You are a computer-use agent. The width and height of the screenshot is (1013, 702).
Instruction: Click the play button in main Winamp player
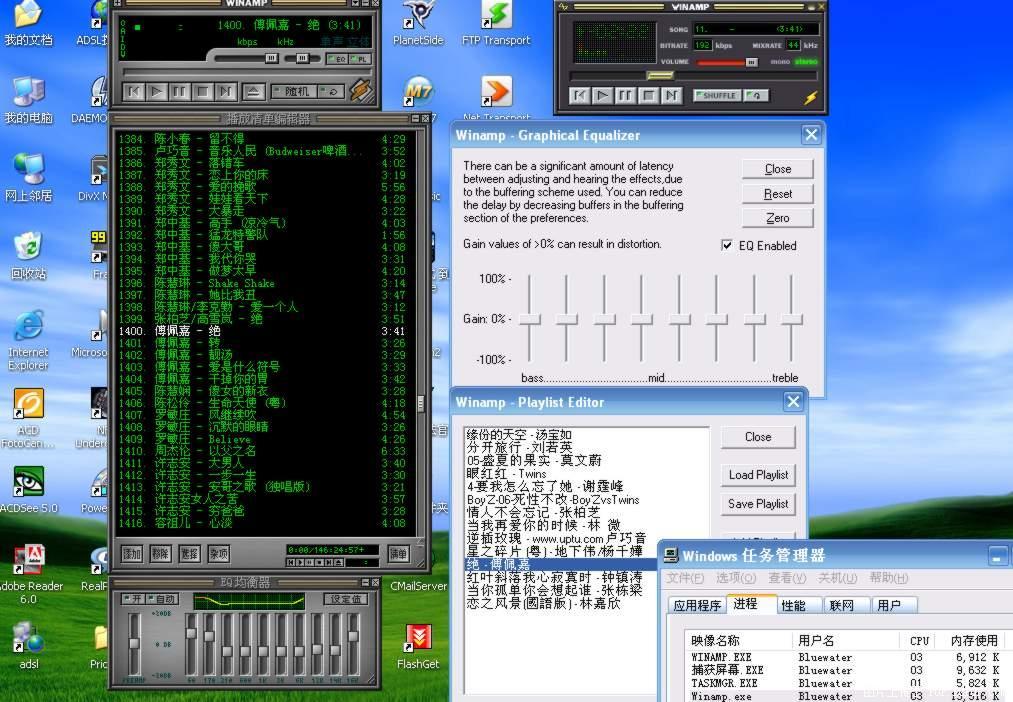click(x=156, y=92)
